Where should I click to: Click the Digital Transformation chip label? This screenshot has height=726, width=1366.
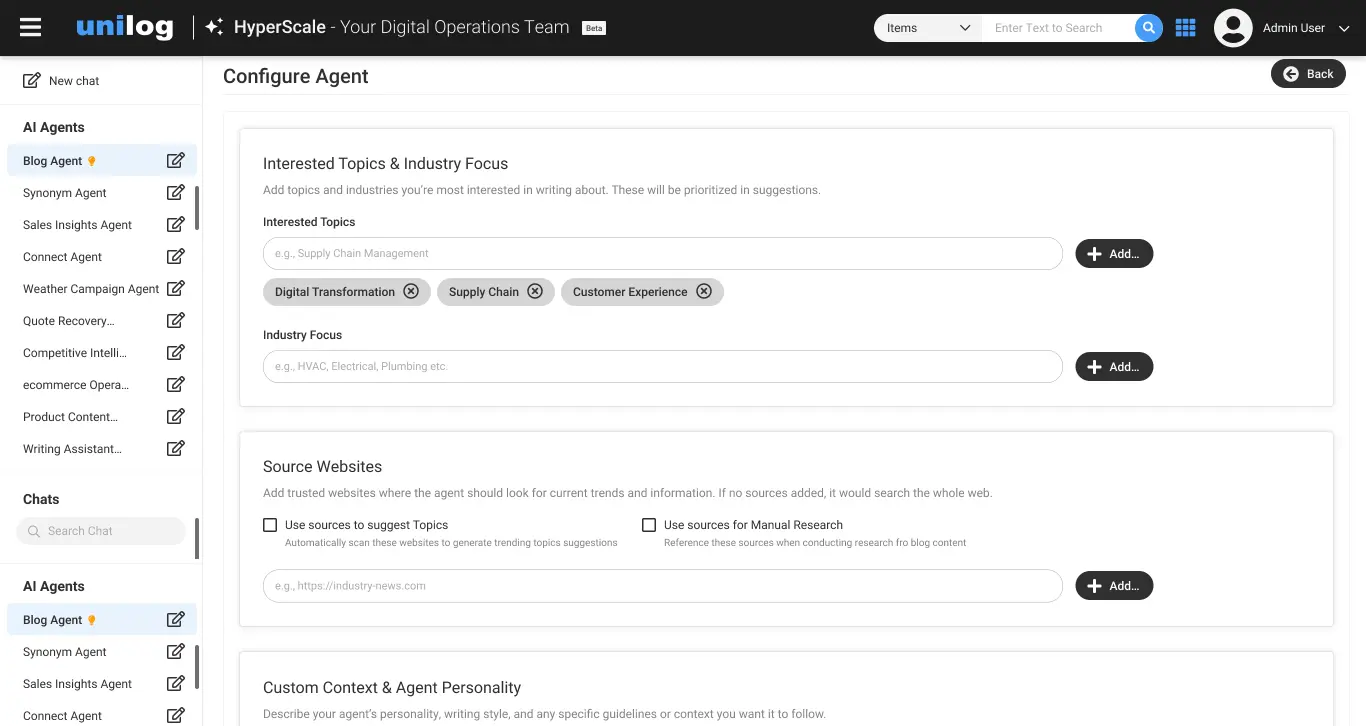point(335,292)
